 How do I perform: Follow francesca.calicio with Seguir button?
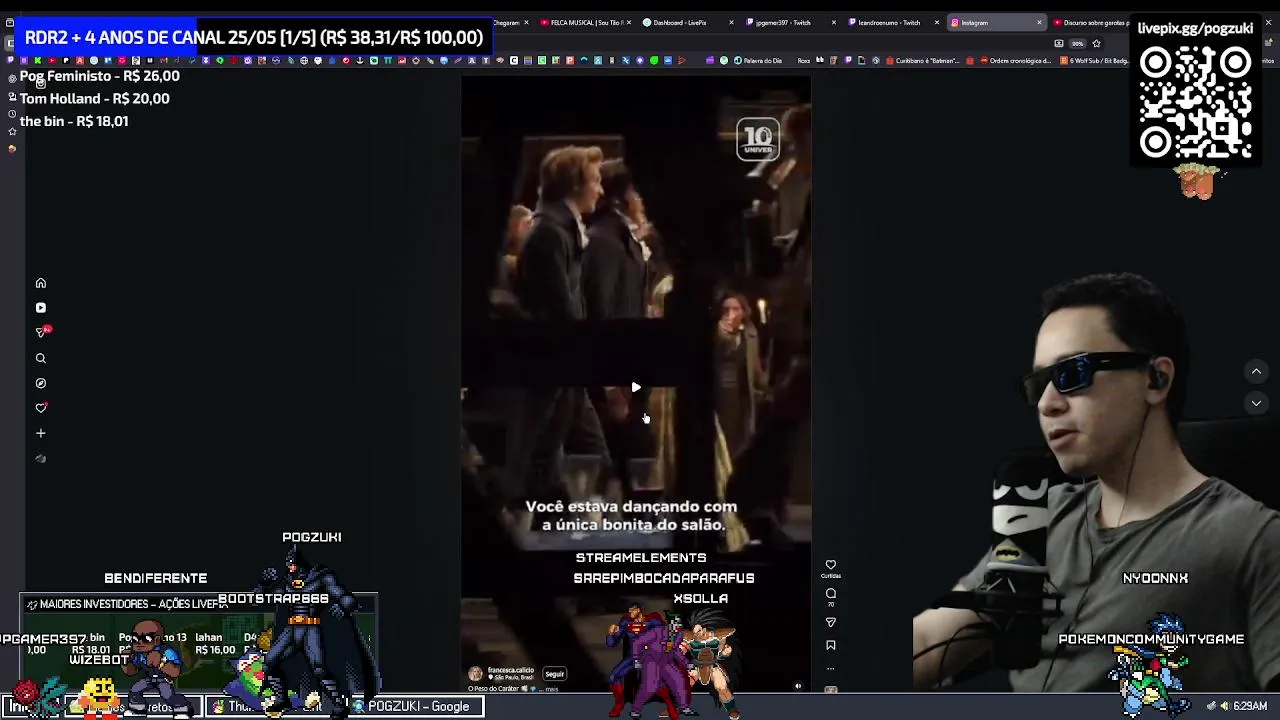pyautogui.click(x=554, y=674)
